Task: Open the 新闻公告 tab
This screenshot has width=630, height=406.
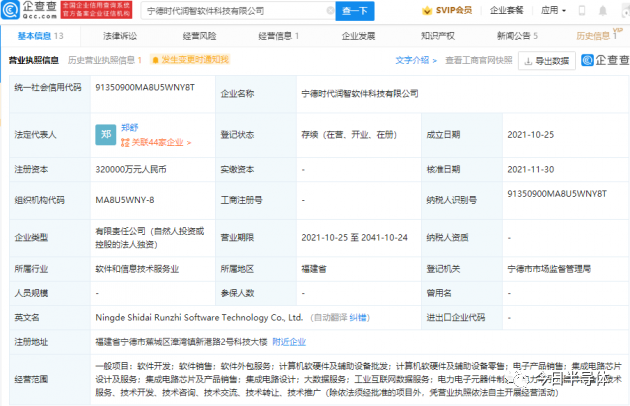Action: (x=517, y=36)
